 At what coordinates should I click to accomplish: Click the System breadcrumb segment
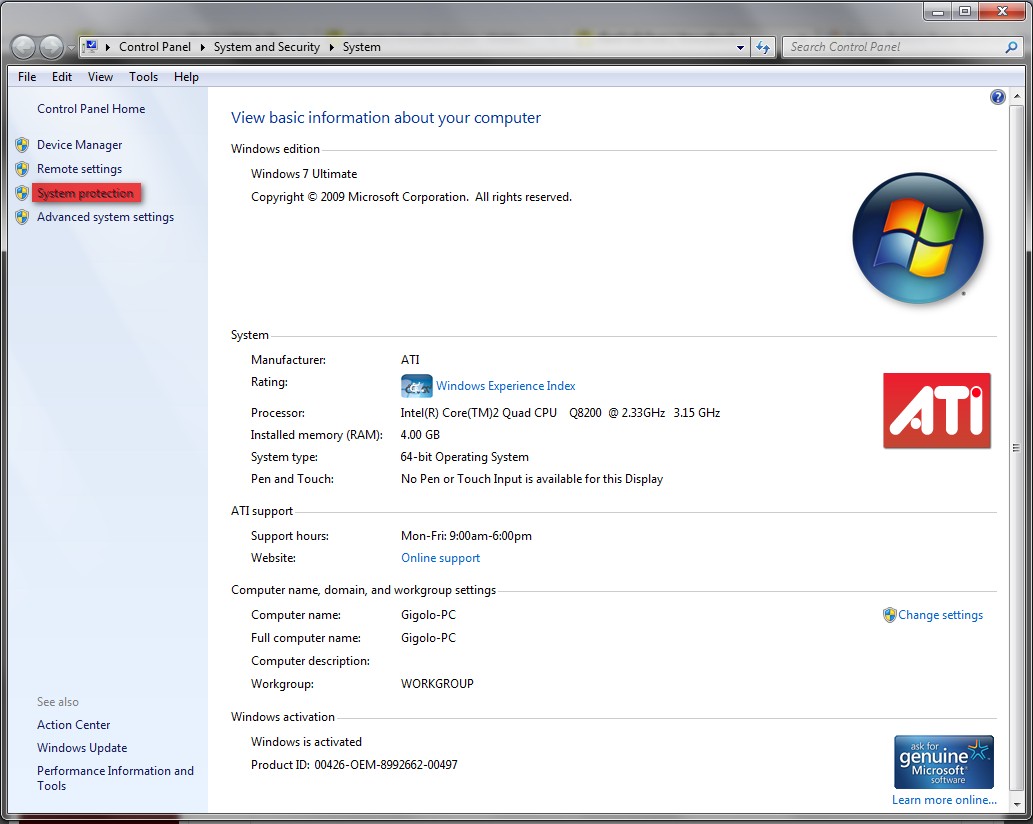click(x=362, y=47)
